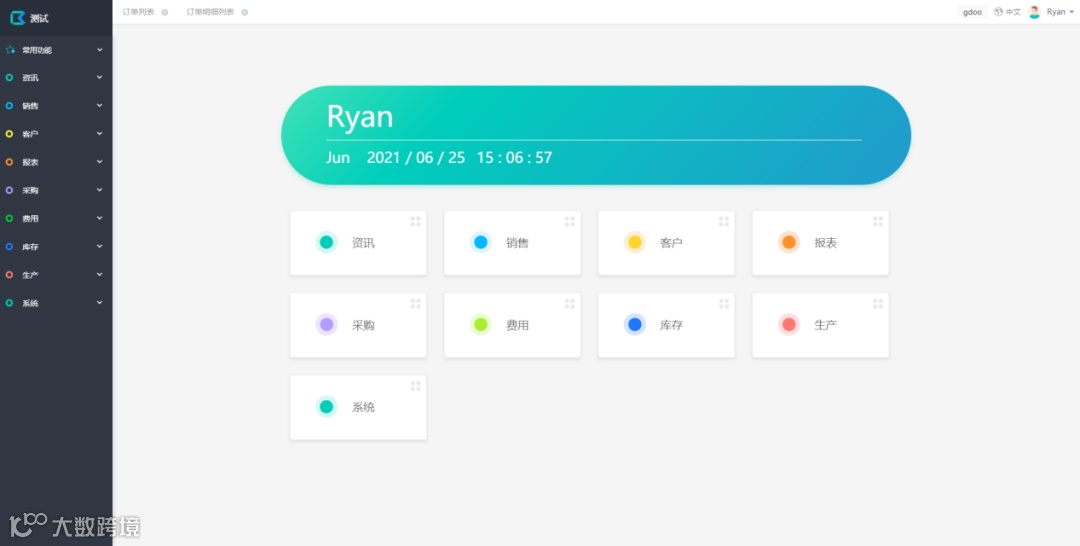Screen dimensions: 1080x546
Task: Click the teal 资讯 card icon
Action: point(326,242)
